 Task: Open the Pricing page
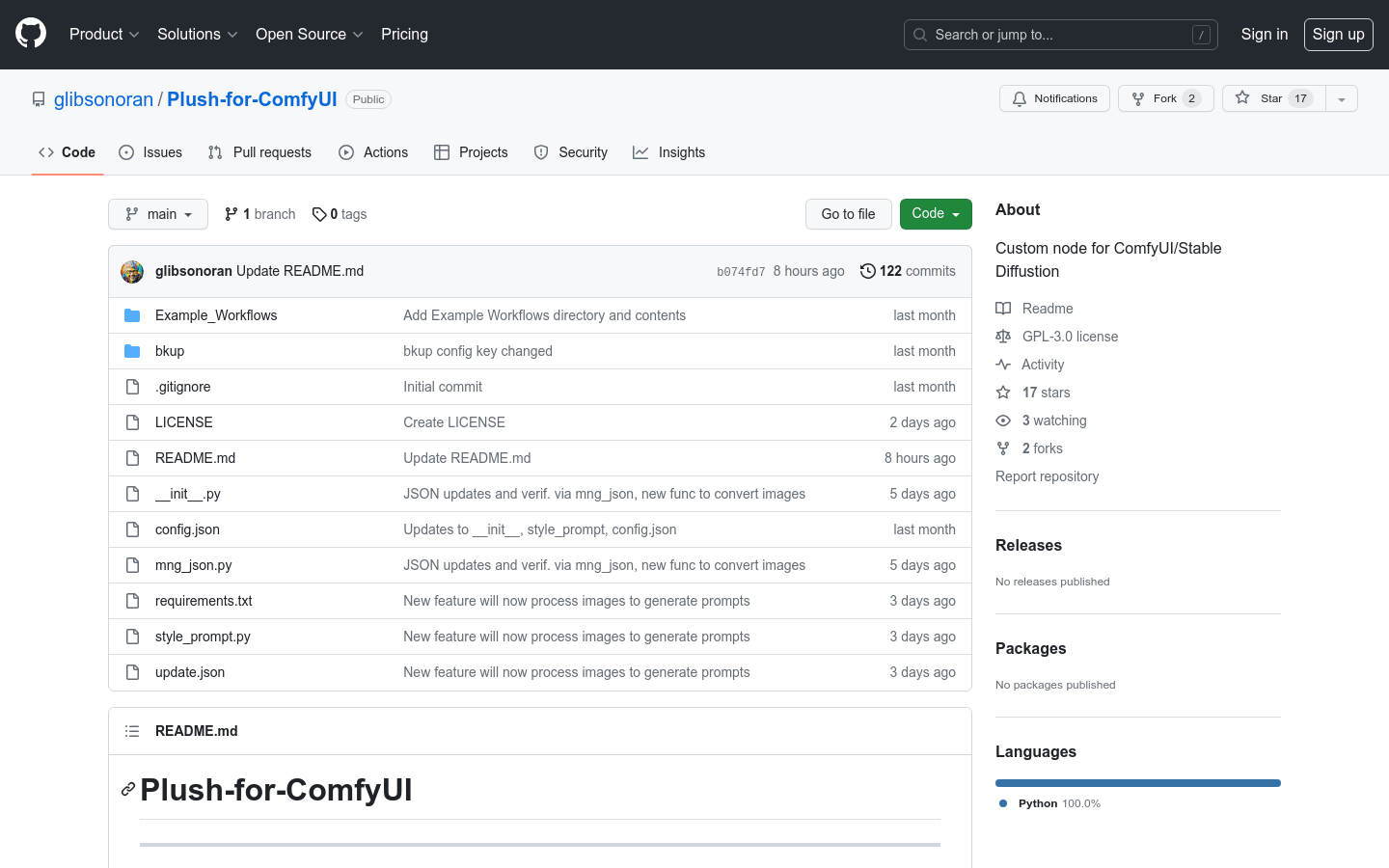[404, 34]
